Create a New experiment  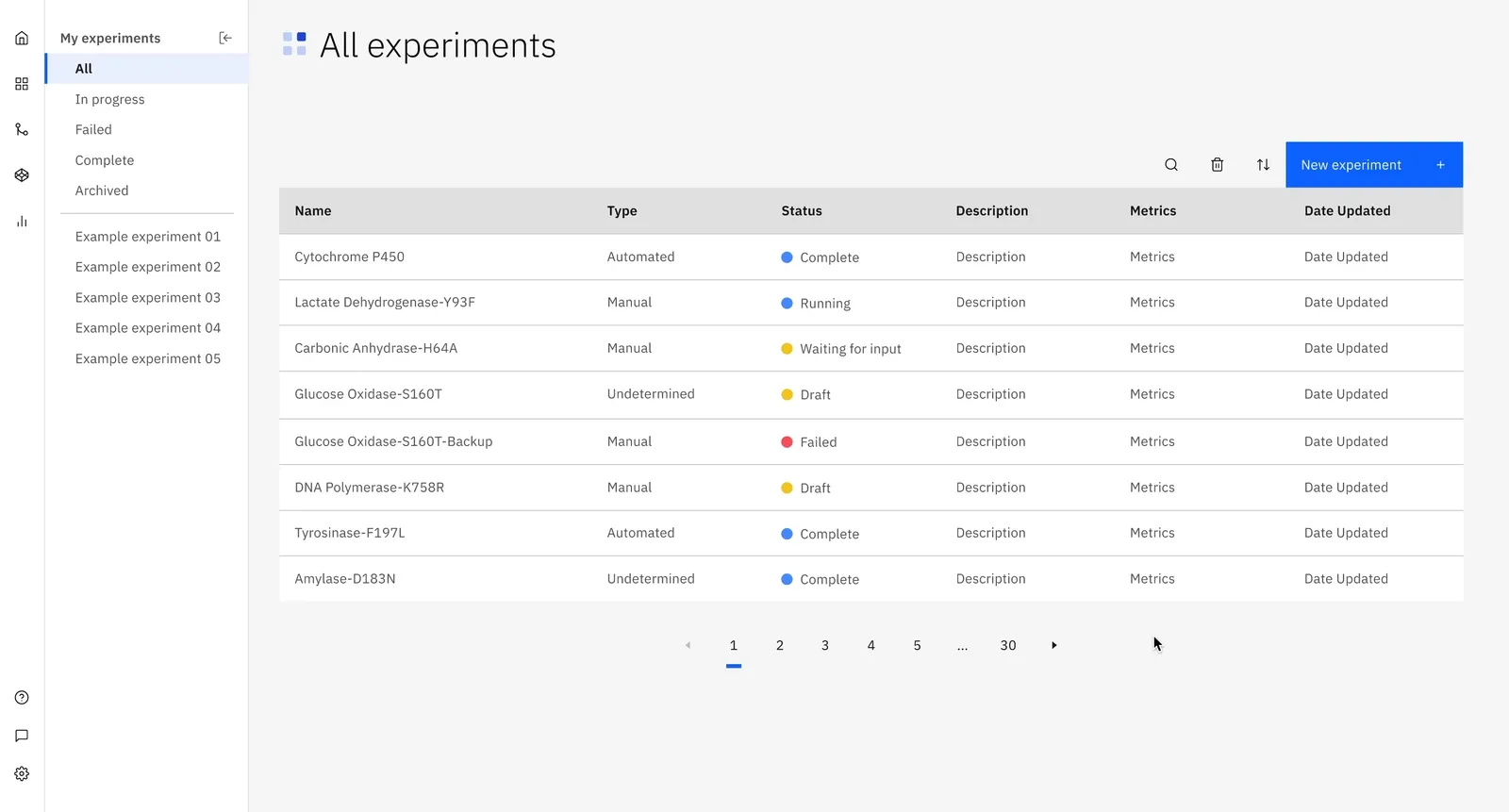click(1374, 165)
